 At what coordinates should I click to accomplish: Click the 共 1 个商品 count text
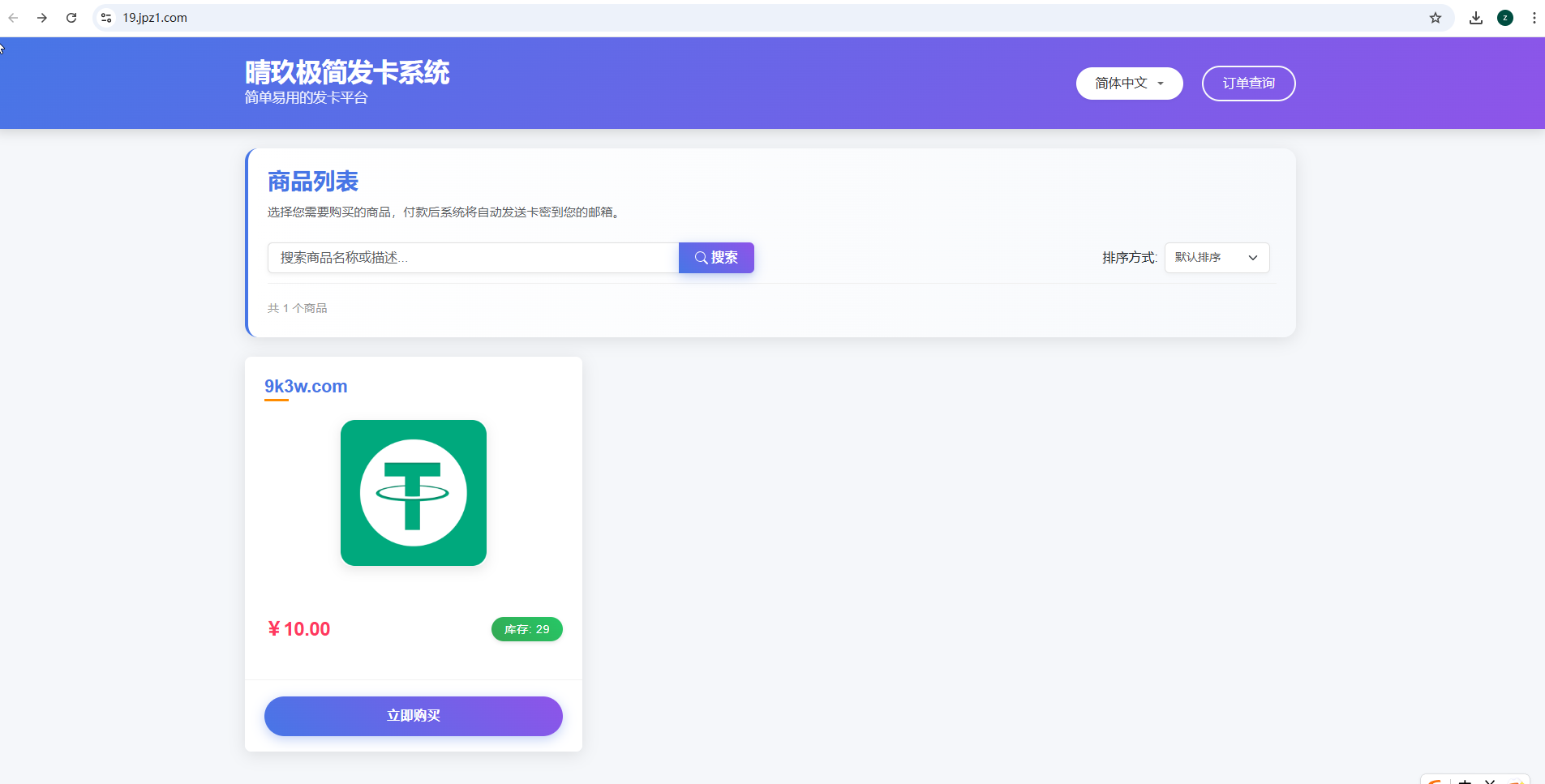298,308
